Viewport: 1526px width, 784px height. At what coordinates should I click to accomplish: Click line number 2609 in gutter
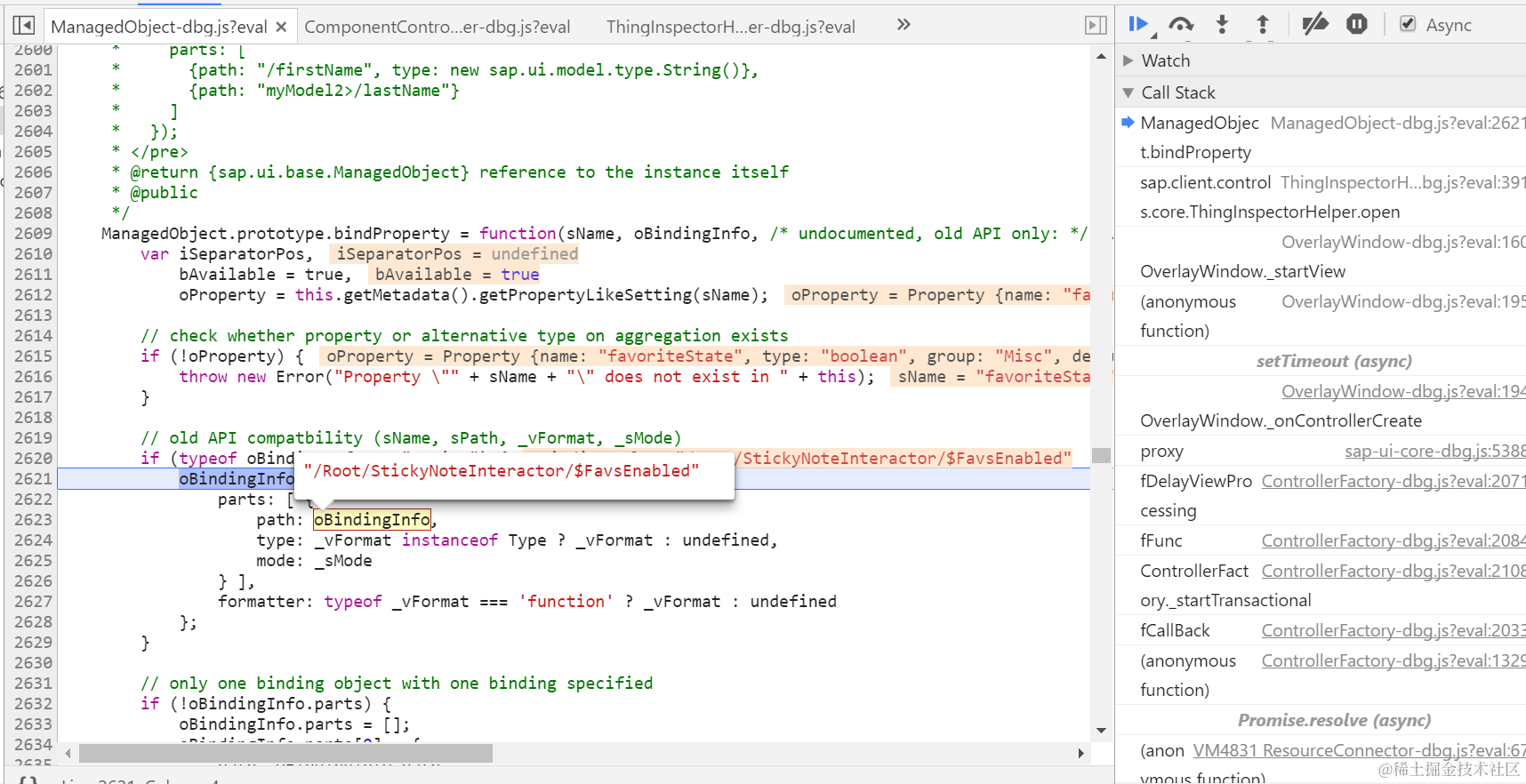tap(33, 233)
